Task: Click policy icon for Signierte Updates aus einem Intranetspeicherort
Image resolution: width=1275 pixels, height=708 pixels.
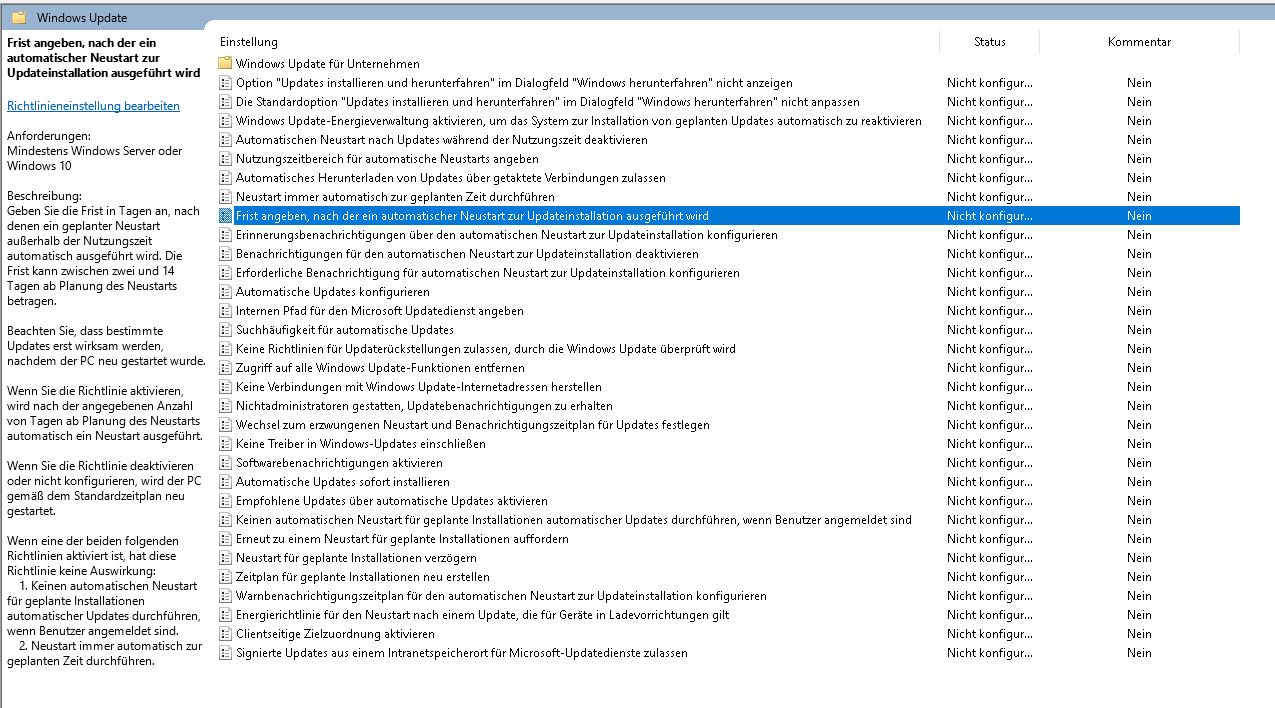Action: tap(225, 653)
